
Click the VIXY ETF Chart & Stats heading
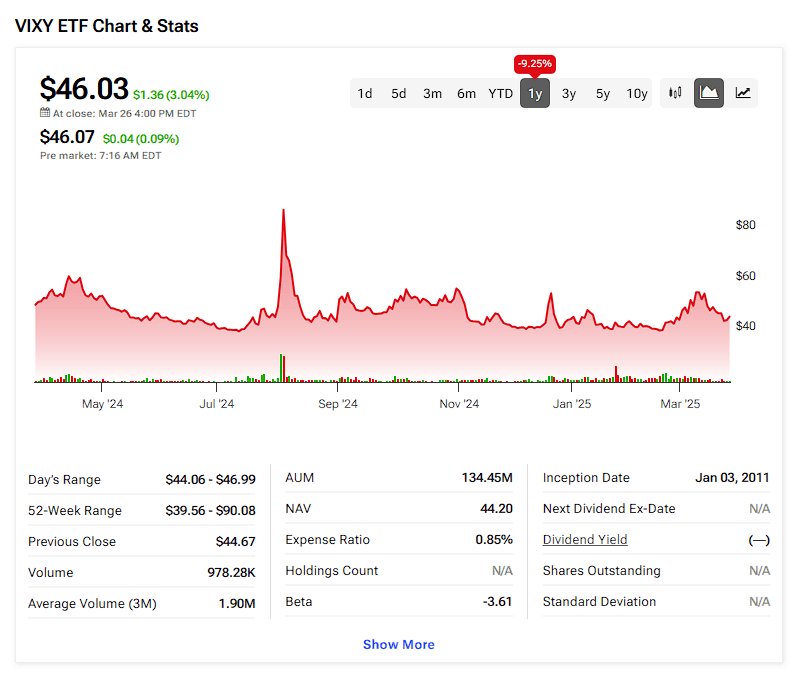[x=107, y=26]
